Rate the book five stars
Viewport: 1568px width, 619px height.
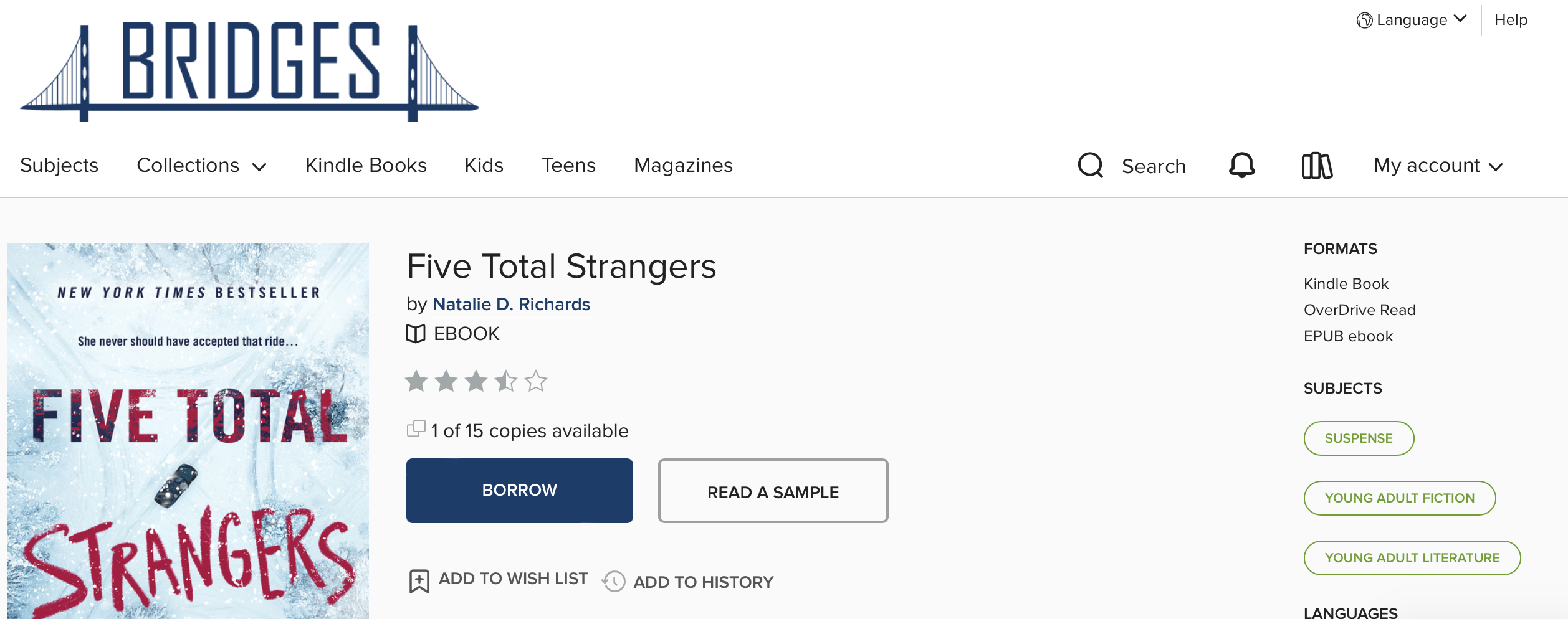point(536,381)
